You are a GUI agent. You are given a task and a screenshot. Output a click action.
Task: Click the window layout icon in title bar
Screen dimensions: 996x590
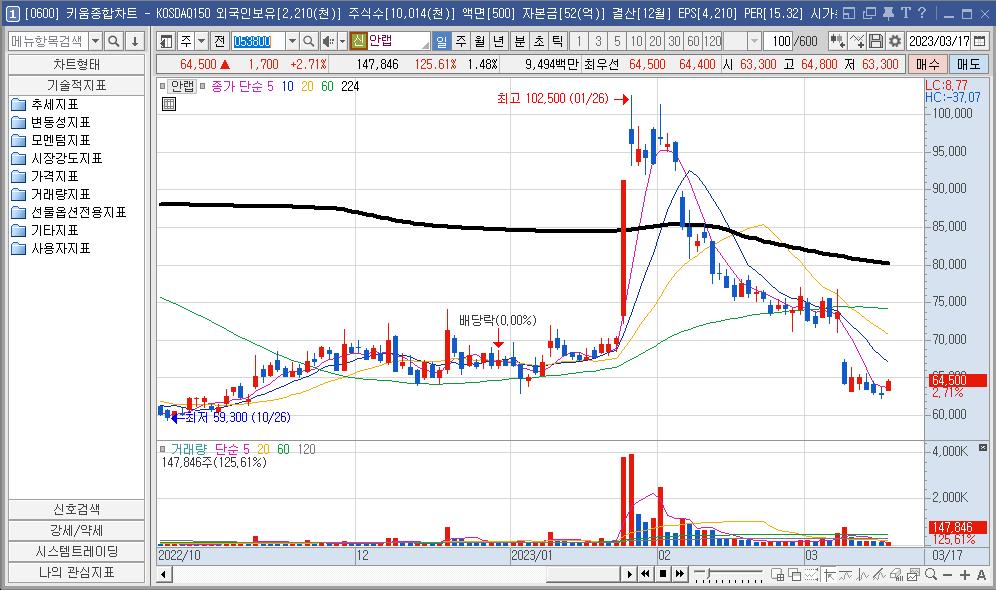[849, 13]
